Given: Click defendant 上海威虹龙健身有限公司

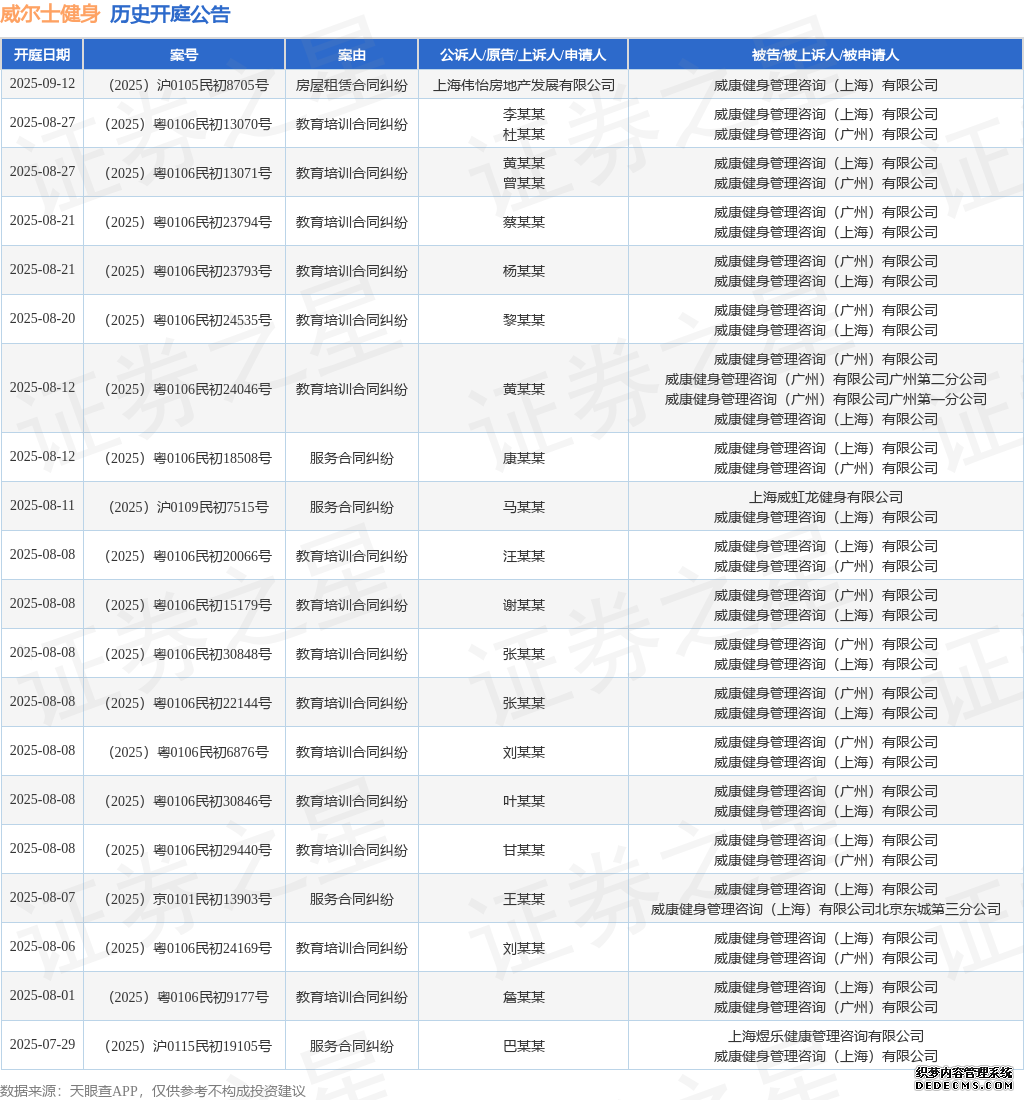Looking at the screenshot, I should (826, 497).
